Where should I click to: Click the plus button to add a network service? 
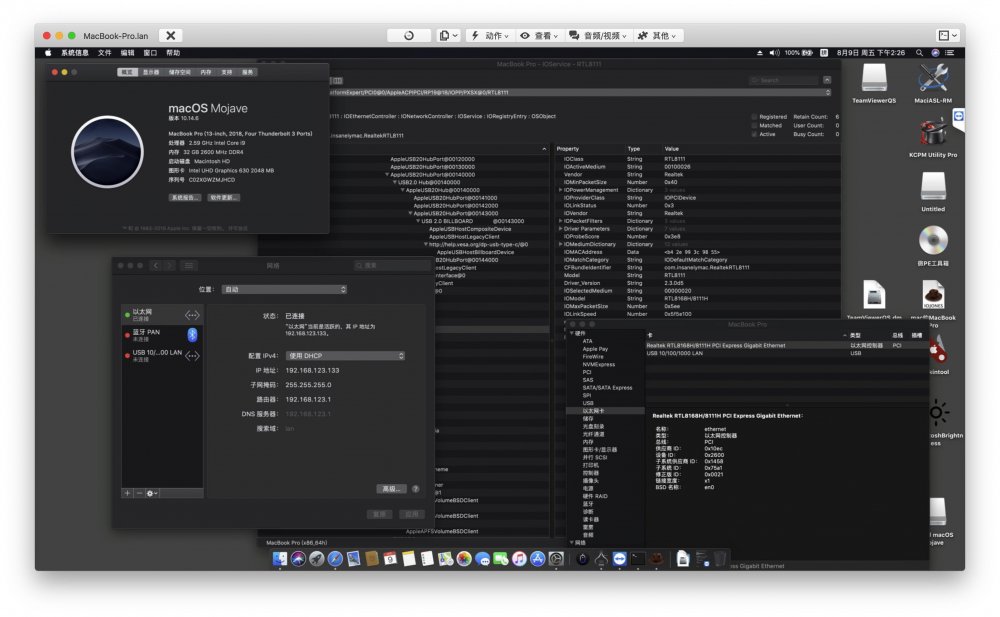(128, 493)
